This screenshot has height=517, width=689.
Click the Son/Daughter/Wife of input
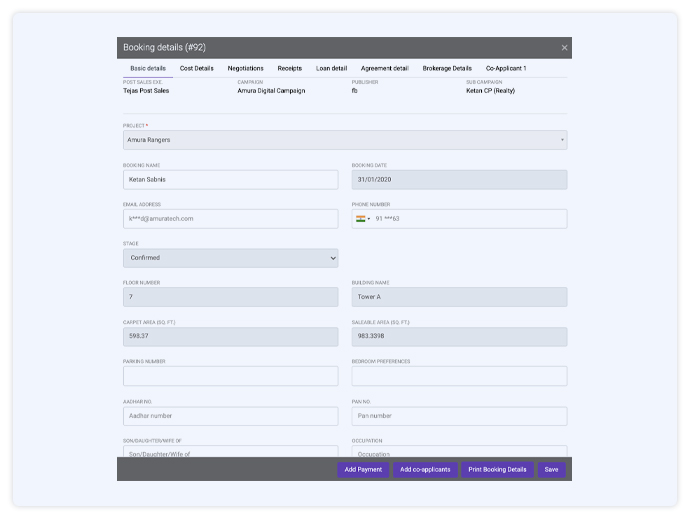[231, 452]
